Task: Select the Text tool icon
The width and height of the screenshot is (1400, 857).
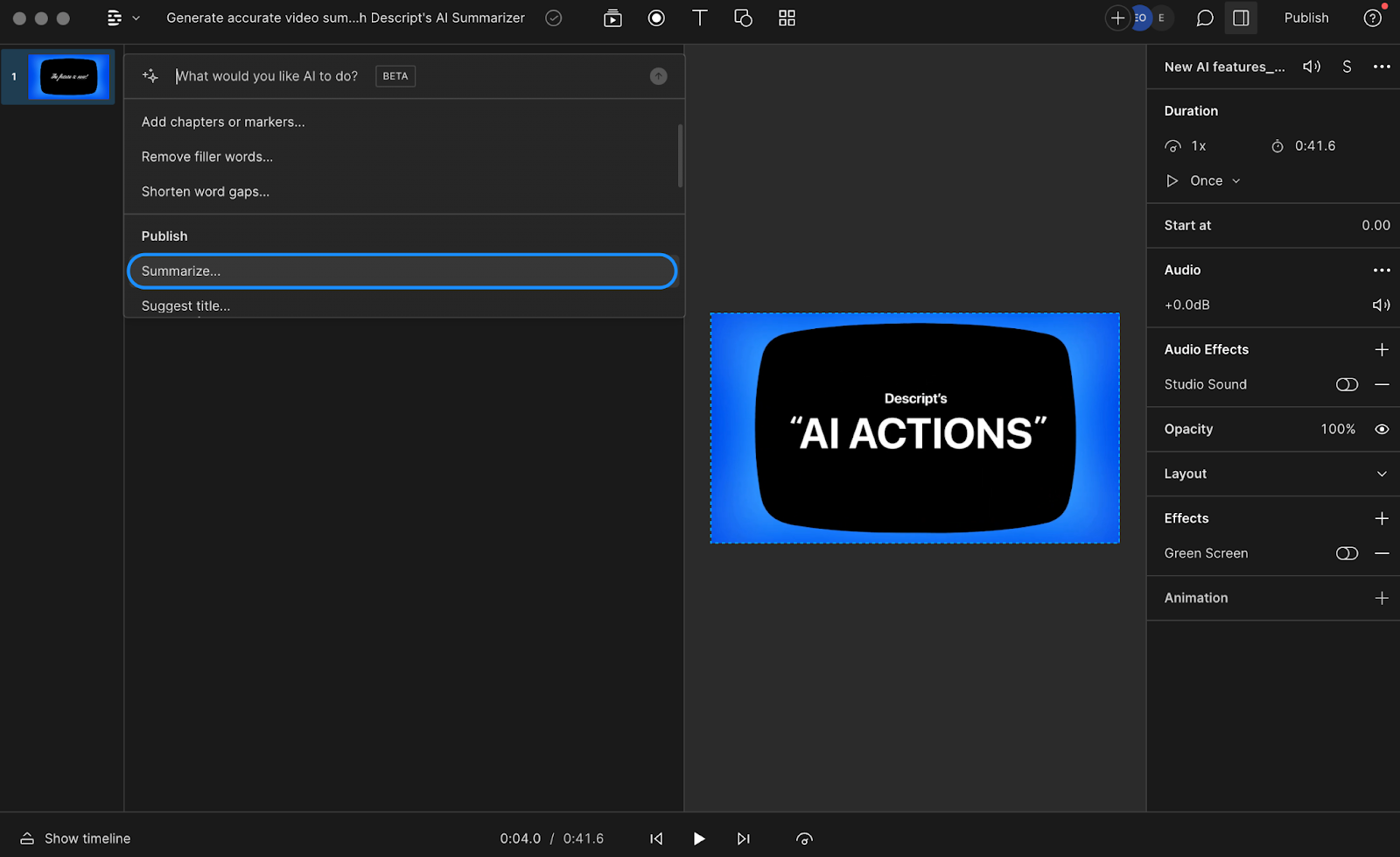Action: tap(700, 18)
